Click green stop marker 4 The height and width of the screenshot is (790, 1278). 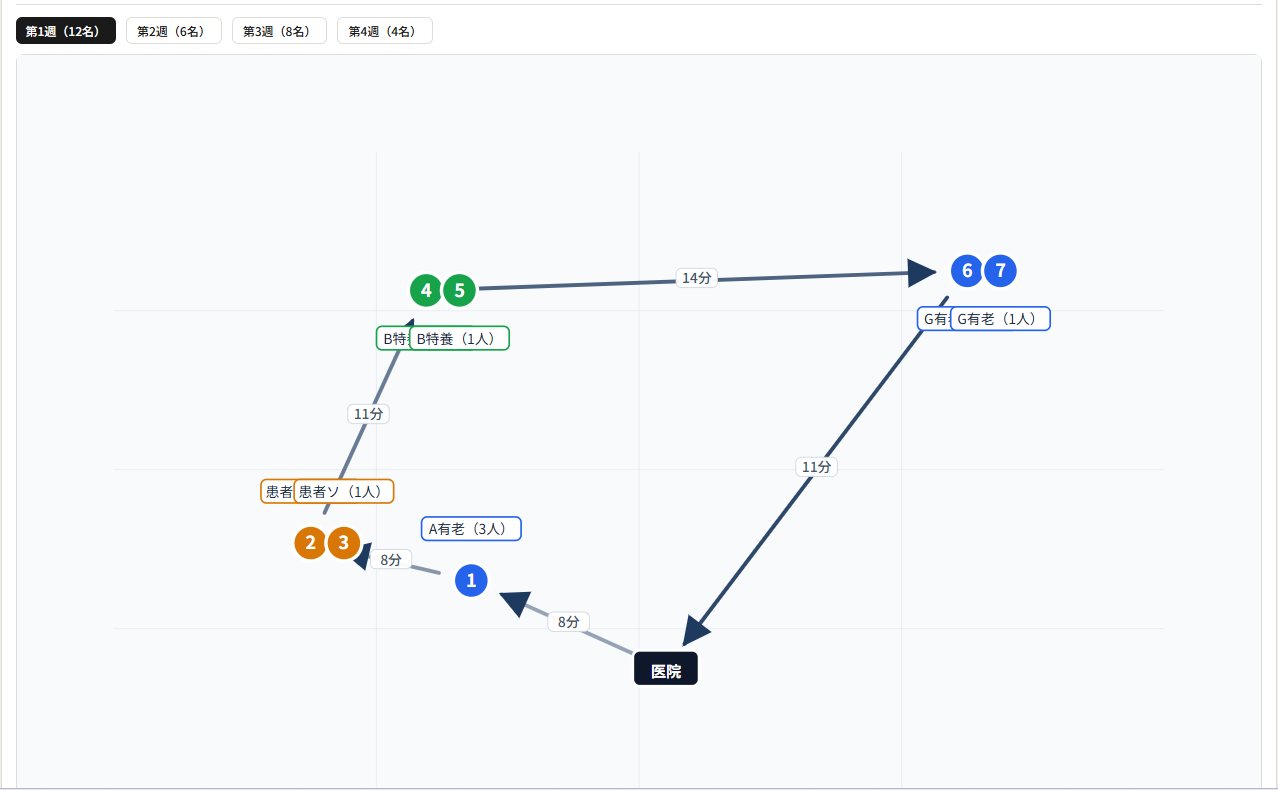[x=426, y=290]
